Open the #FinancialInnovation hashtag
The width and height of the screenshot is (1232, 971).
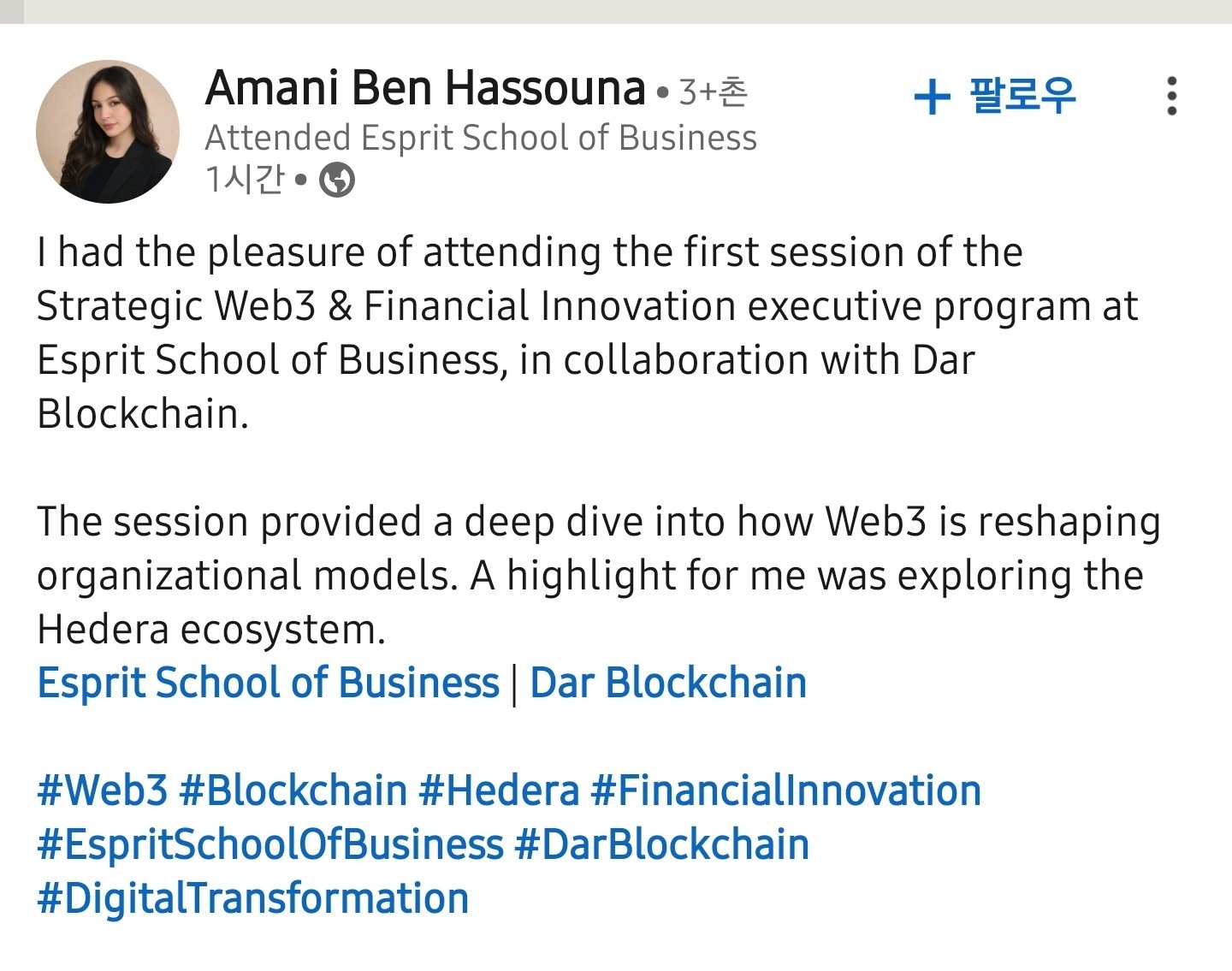tap(786, 790)
